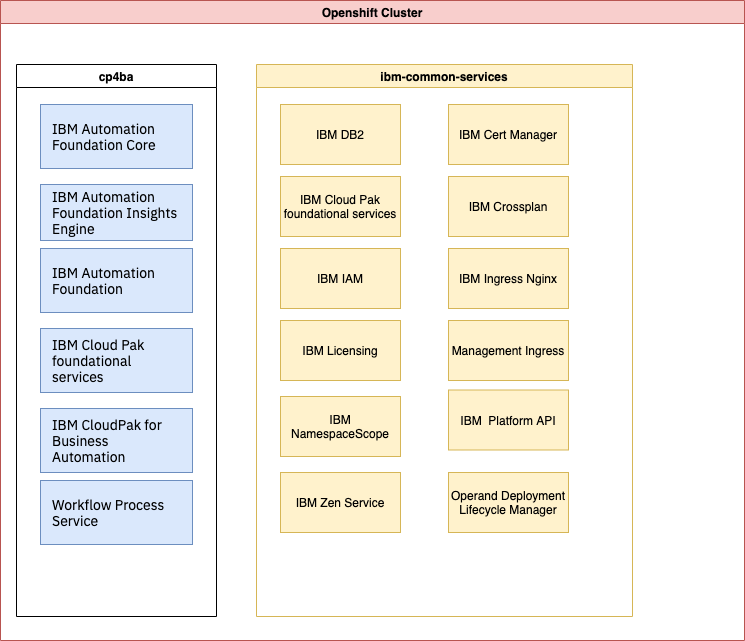745x641 pixels.
Task: Click the ibm-common-services container header
Action: [x=444, y=77]
